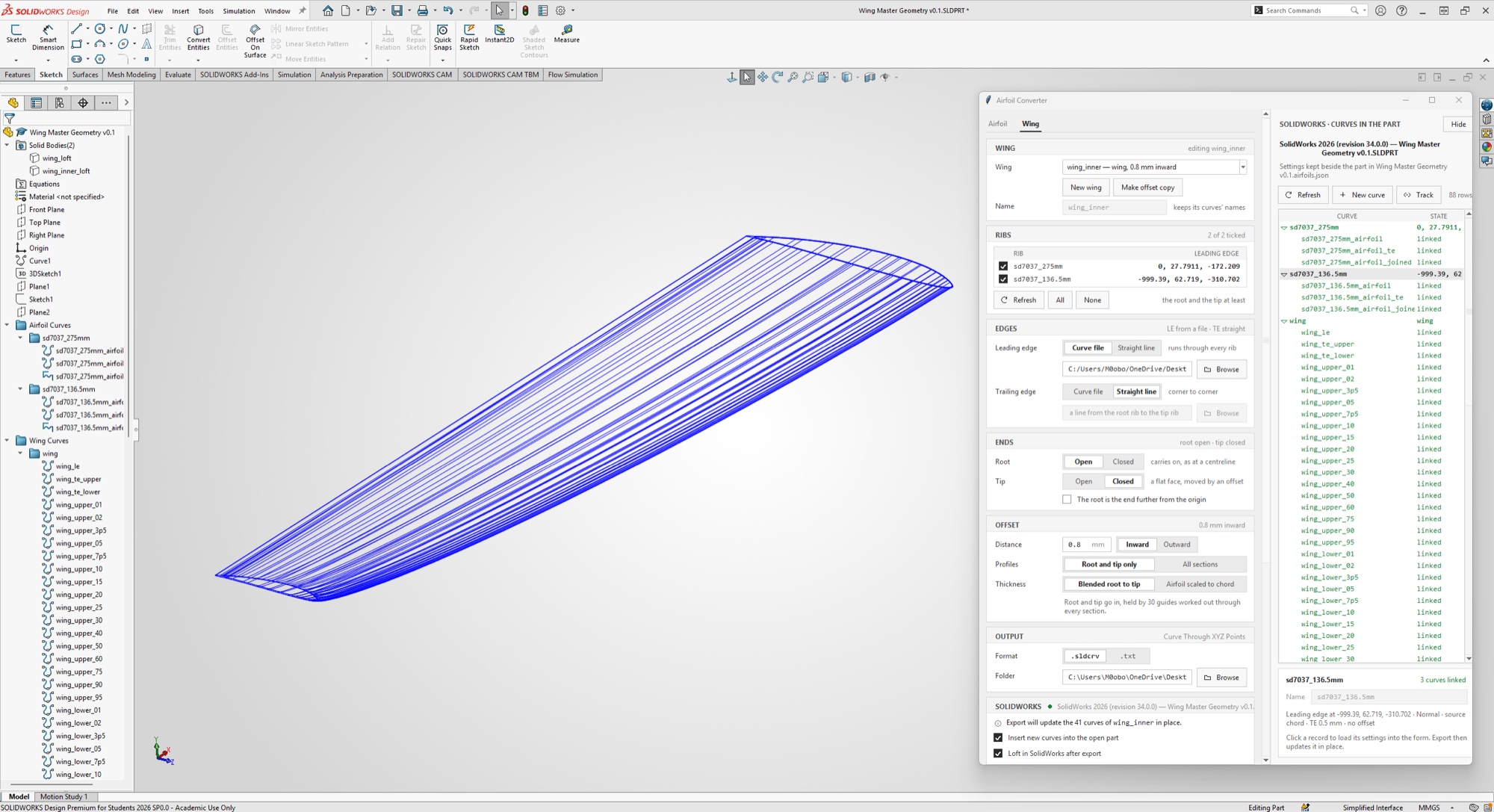
Task: Toggle the Rapid Sketch tool
Action: coord(469,37)
